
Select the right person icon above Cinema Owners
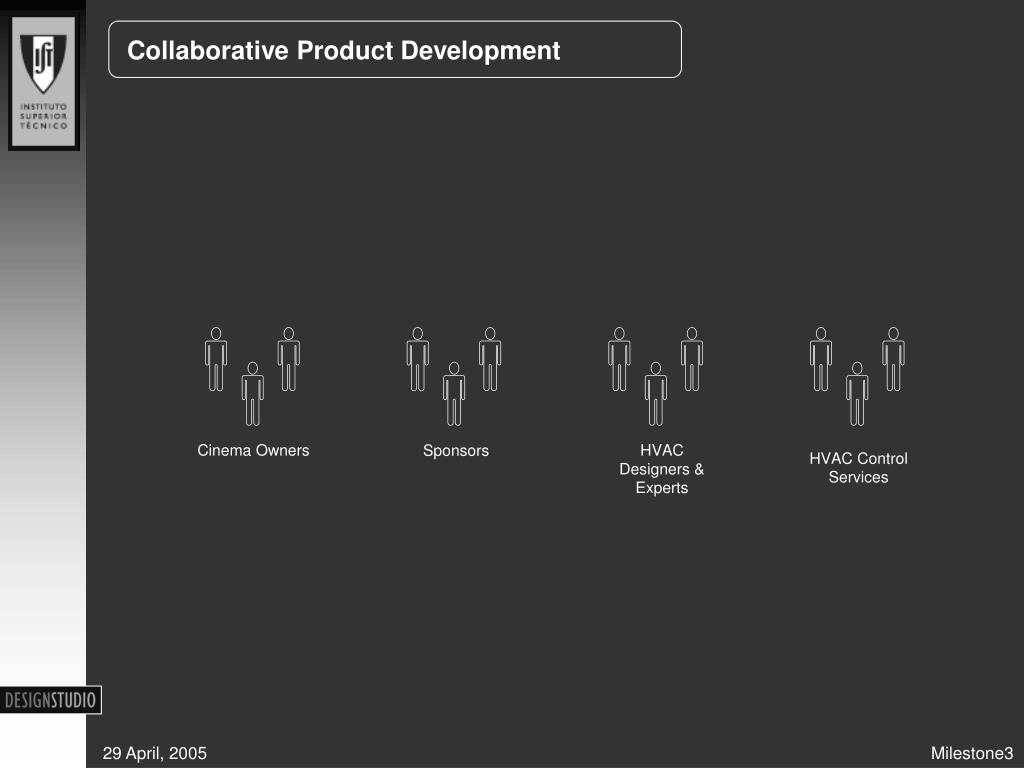pos(289,359)
